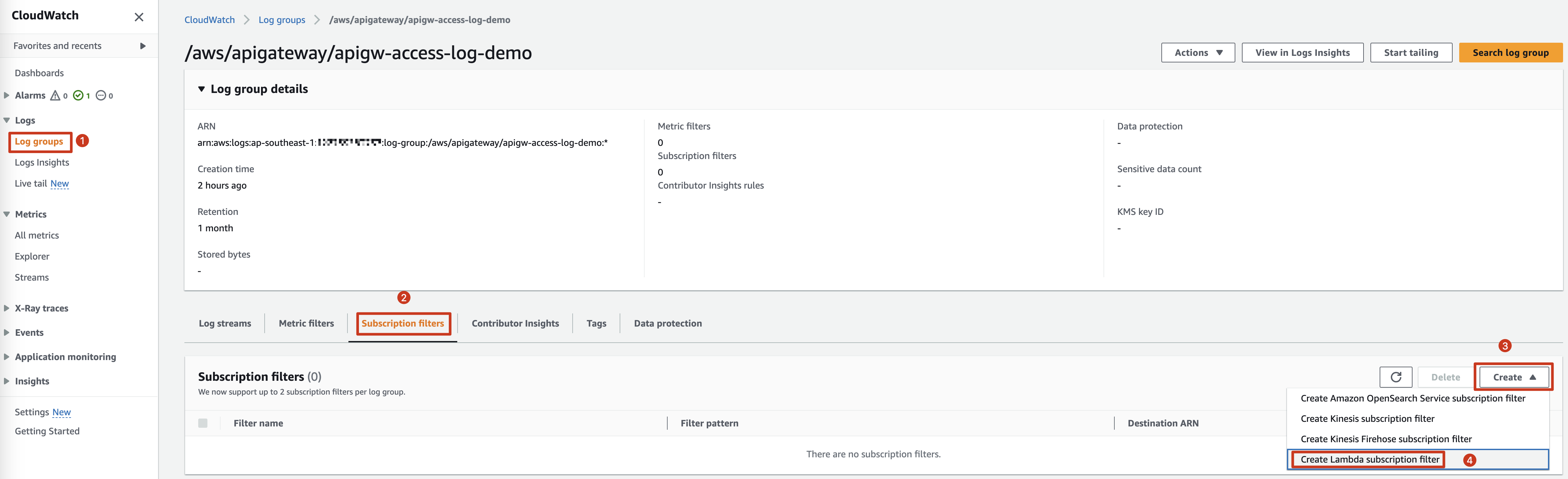The width and height of the screenshot is (1568, 479).
Task: Collapse Log group details panel
Action: point(202,89)
